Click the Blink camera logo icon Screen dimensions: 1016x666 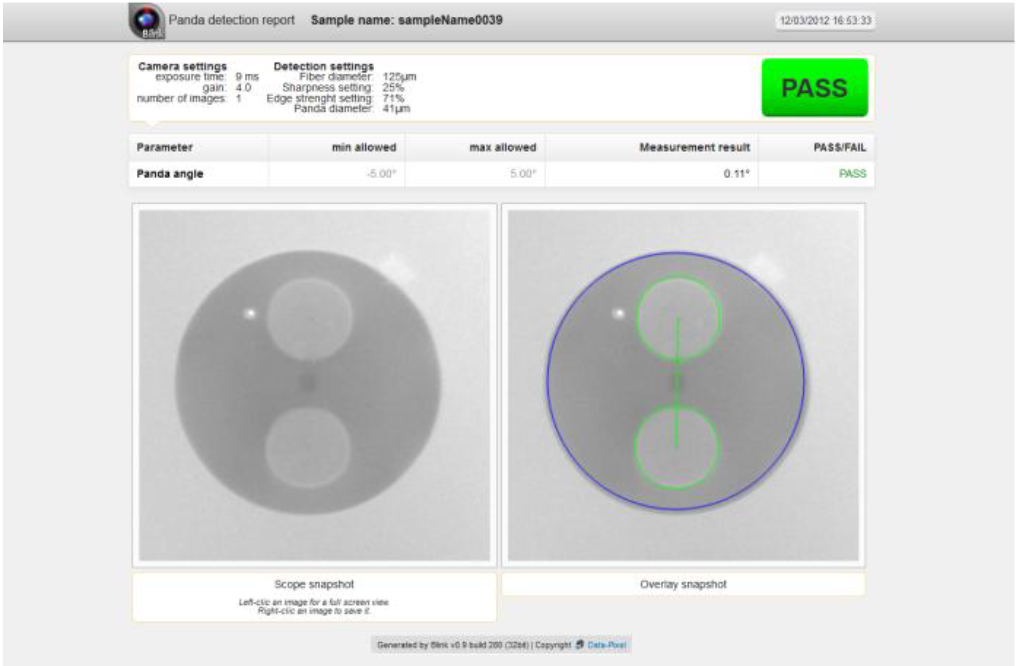pos(146,21)
